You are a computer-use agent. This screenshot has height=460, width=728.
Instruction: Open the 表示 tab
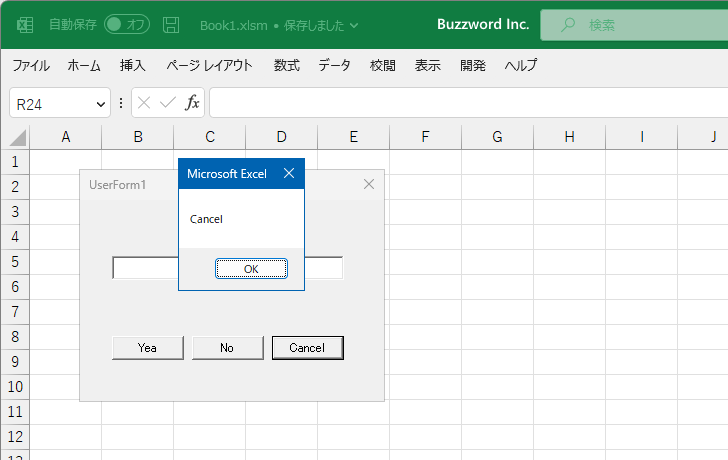click(x=428, y=65)
